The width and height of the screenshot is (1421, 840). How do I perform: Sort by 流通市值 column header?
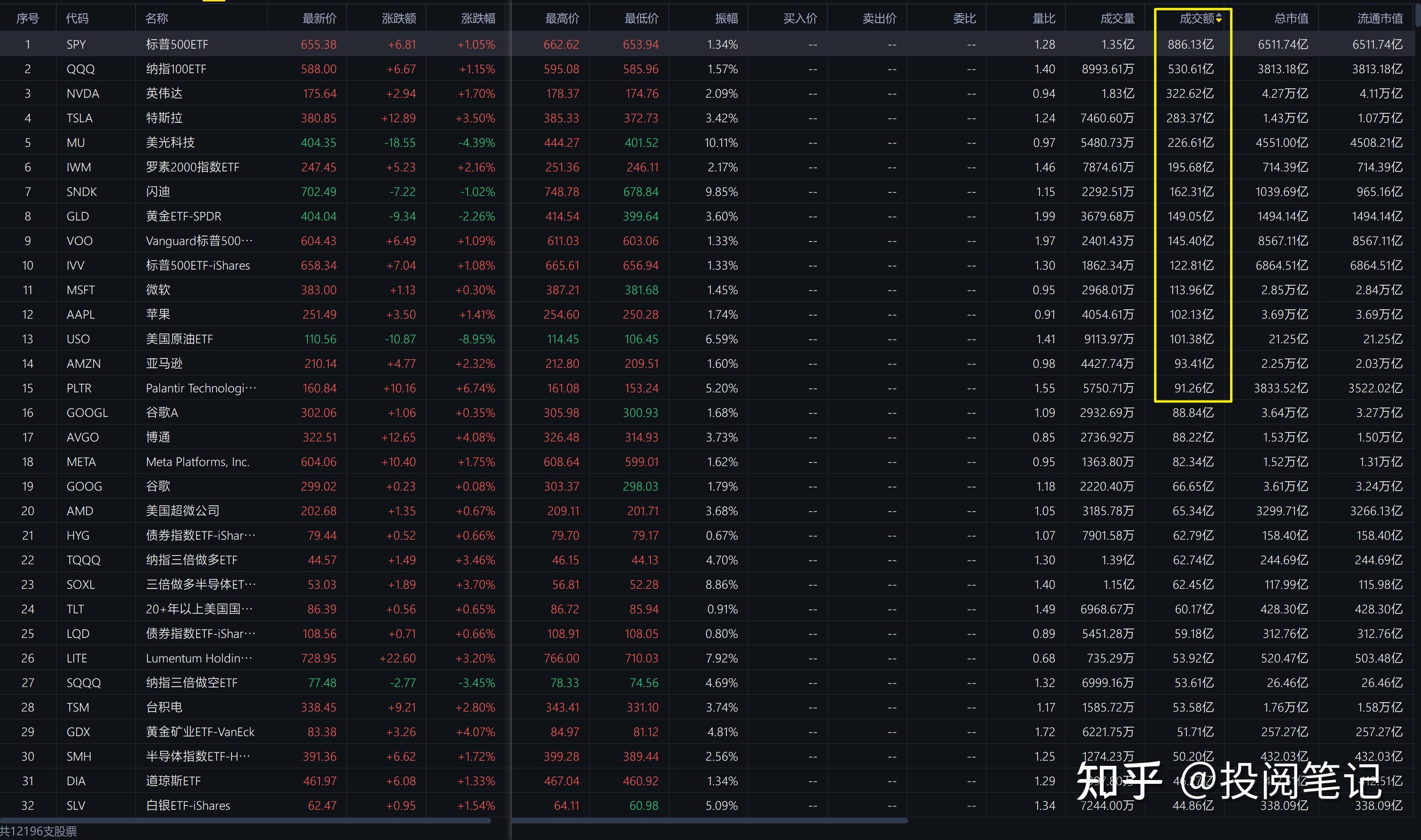(1380, 19)
